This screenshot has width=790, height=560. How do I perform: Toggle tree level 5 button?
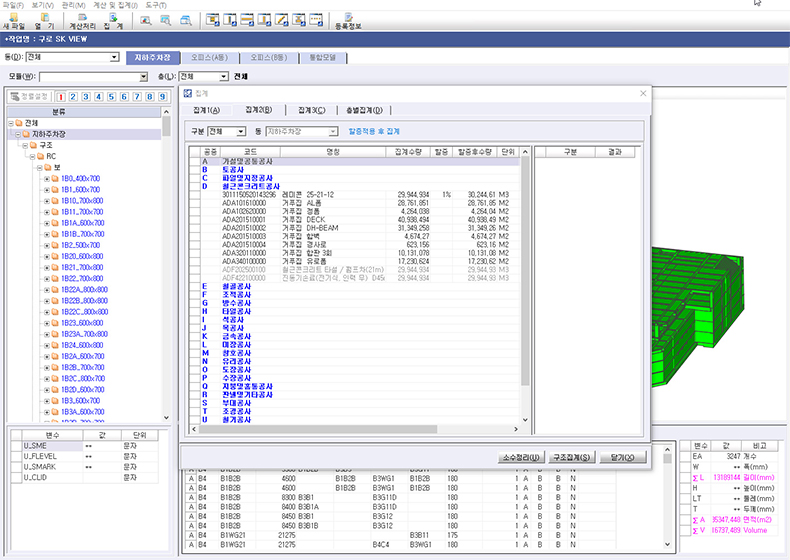tap(111, 97)
